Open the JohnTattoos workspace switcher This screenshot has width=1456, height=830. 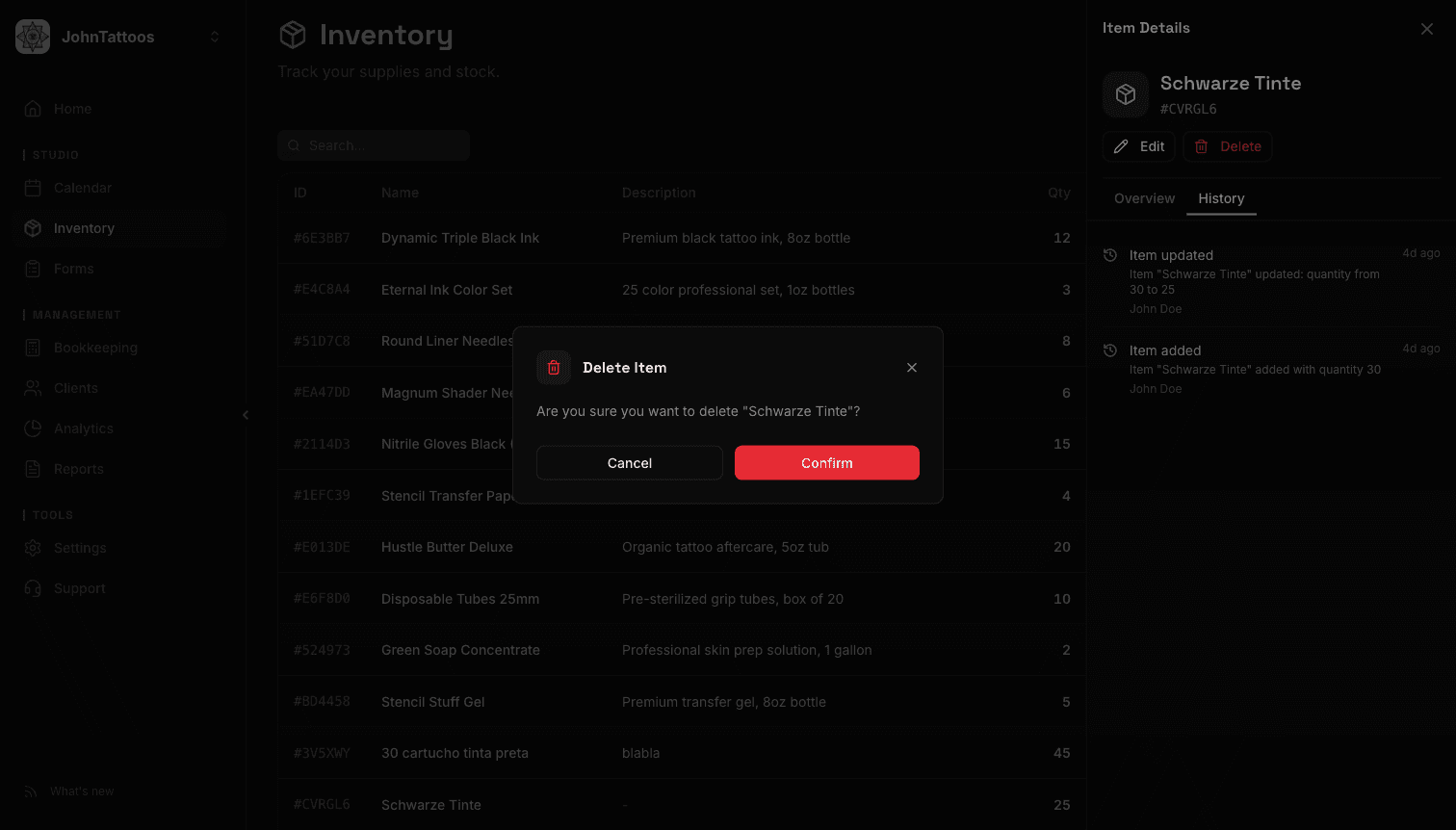(x=109, y=37)
